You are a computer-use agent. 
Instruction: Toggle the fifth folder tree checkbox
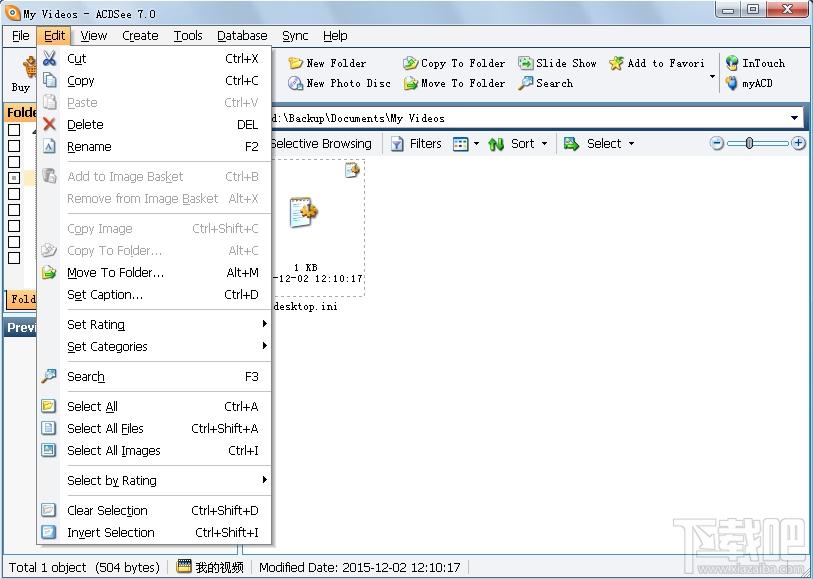(x=14, y=194)
